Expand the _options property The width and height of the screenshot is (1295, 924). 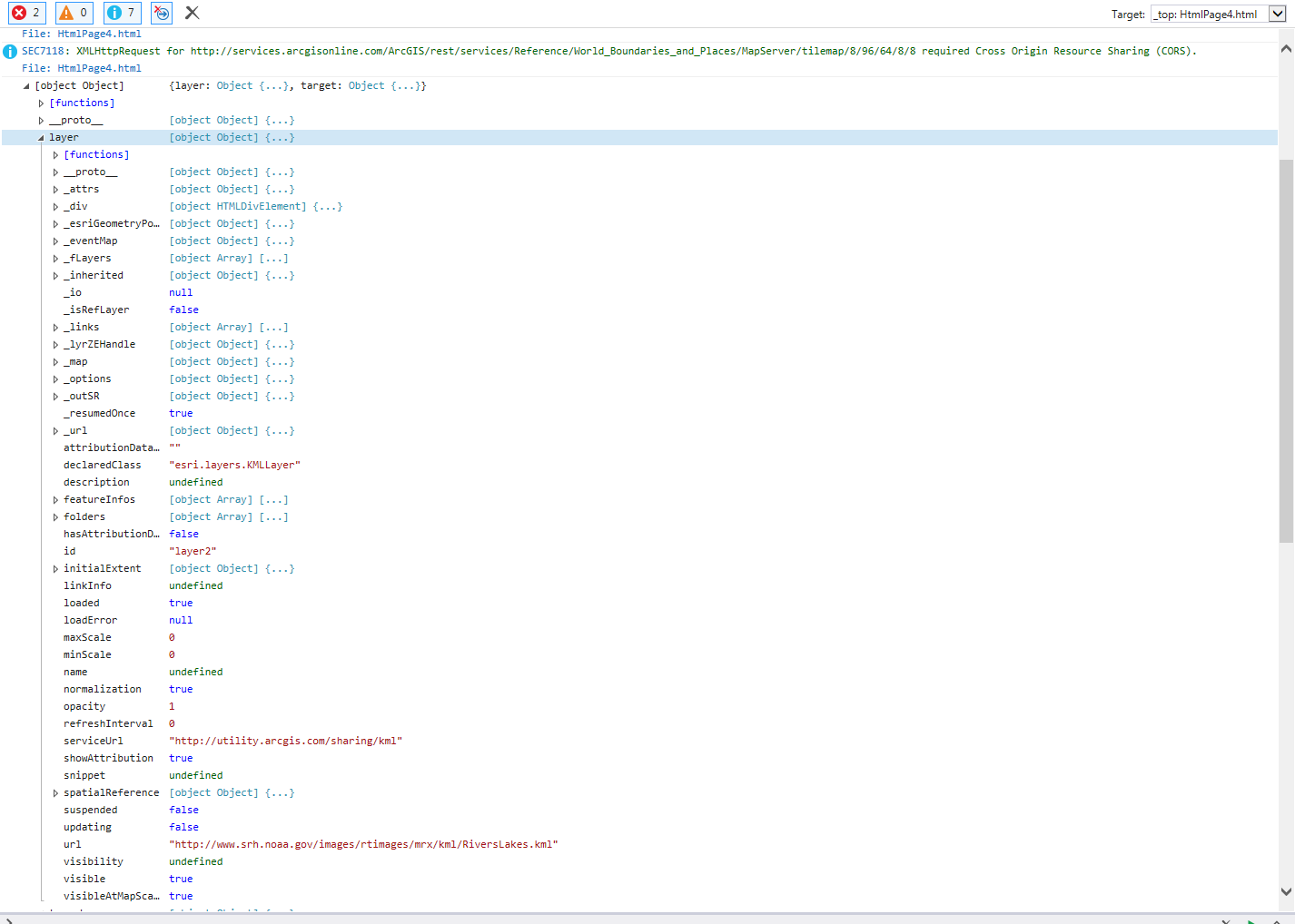pyautogui.click(x=55, y=379)
